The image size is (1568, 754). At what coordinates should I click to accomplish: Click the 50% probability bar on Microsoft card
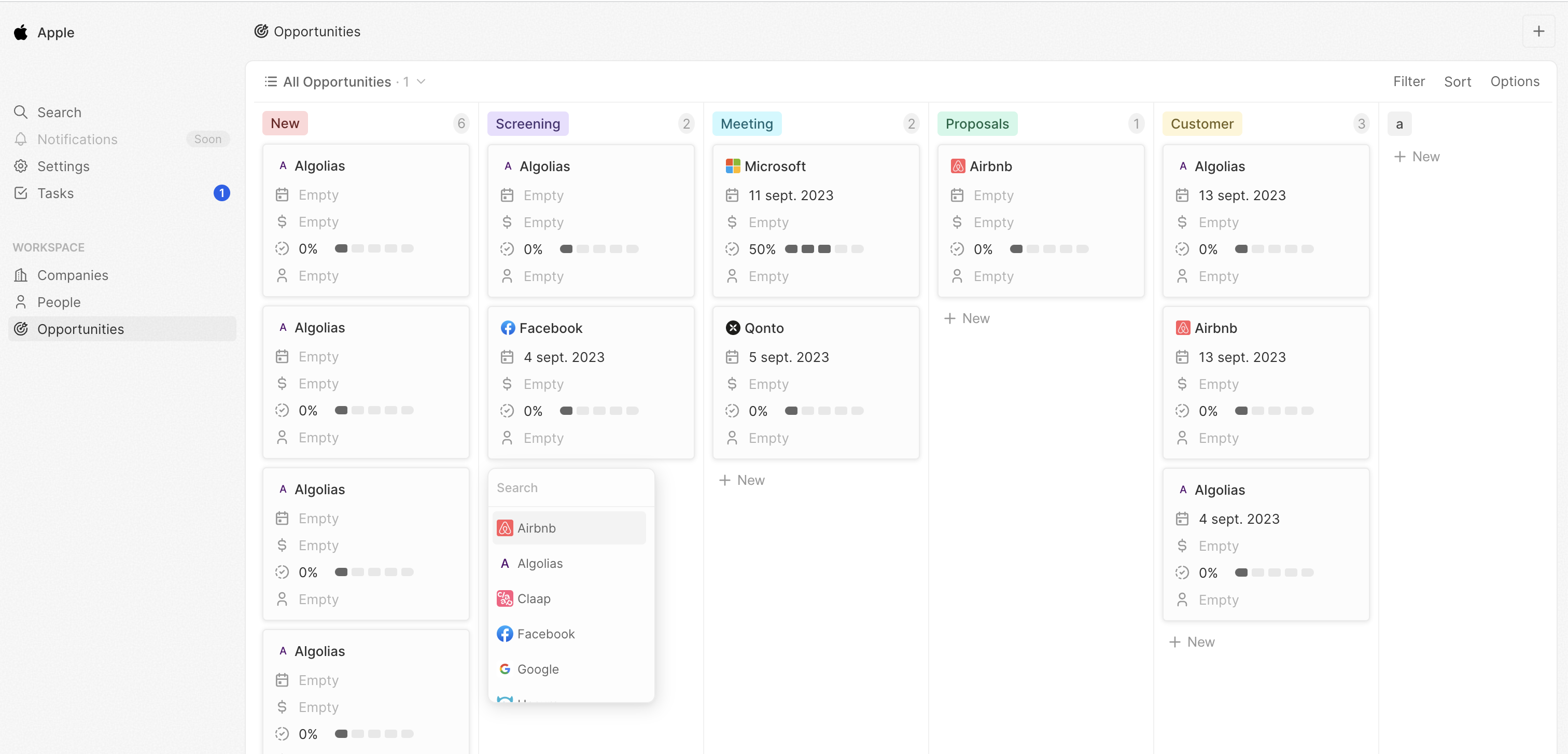click(x=823, y=249)
